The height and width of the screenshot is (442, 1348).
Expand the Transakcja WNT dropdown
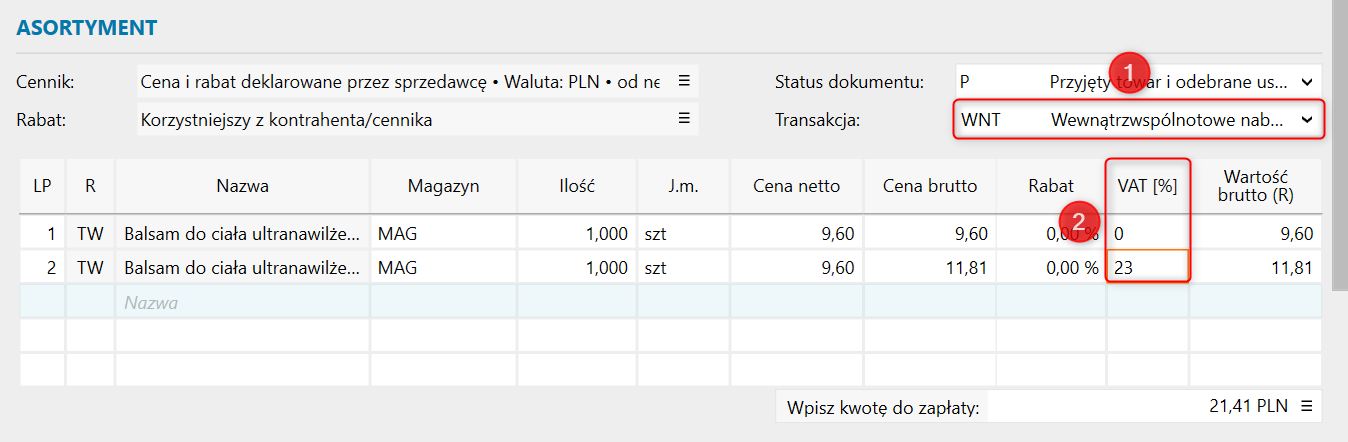tap(1306, 120)
